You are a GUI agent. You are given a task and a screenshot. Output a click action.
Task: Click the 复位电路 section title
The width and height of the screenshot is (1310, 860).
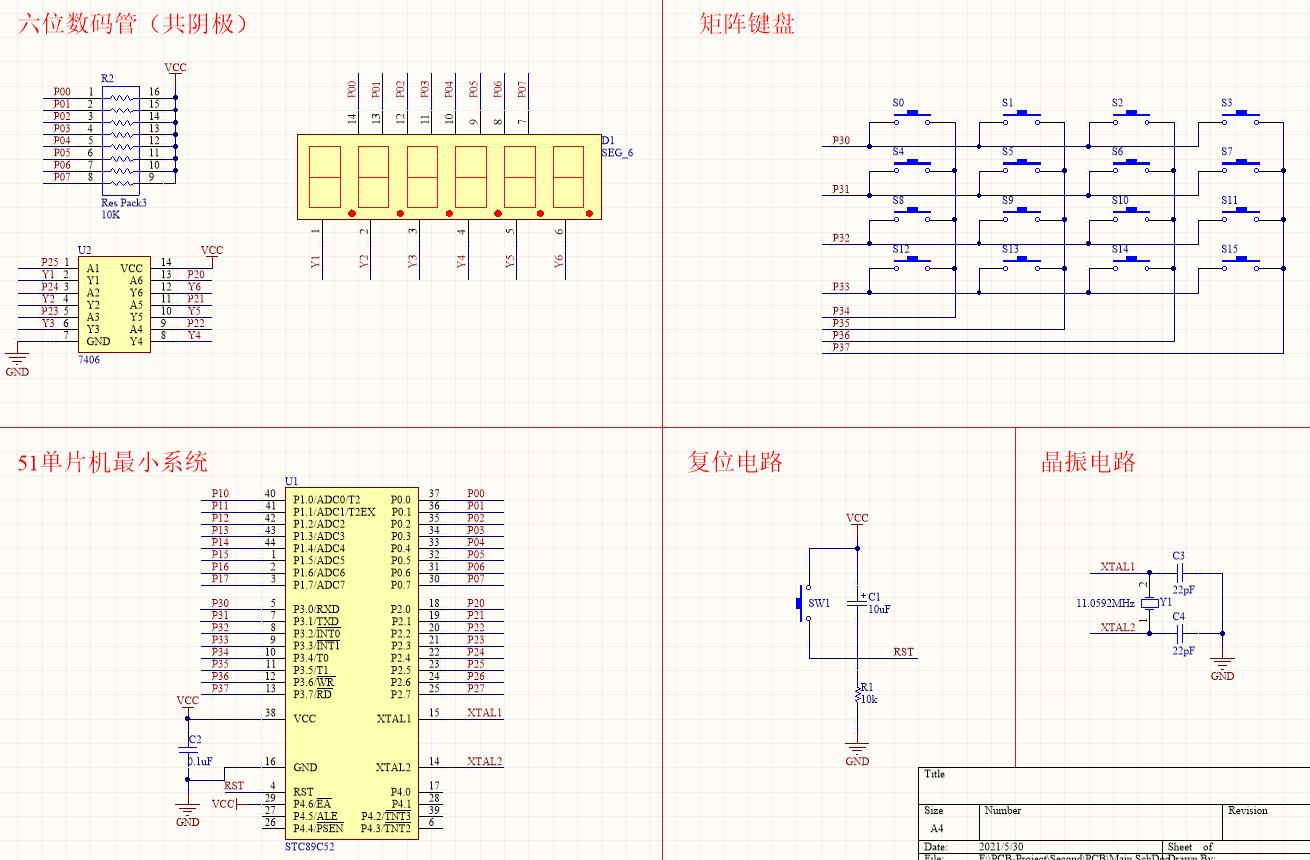(736, 462)
